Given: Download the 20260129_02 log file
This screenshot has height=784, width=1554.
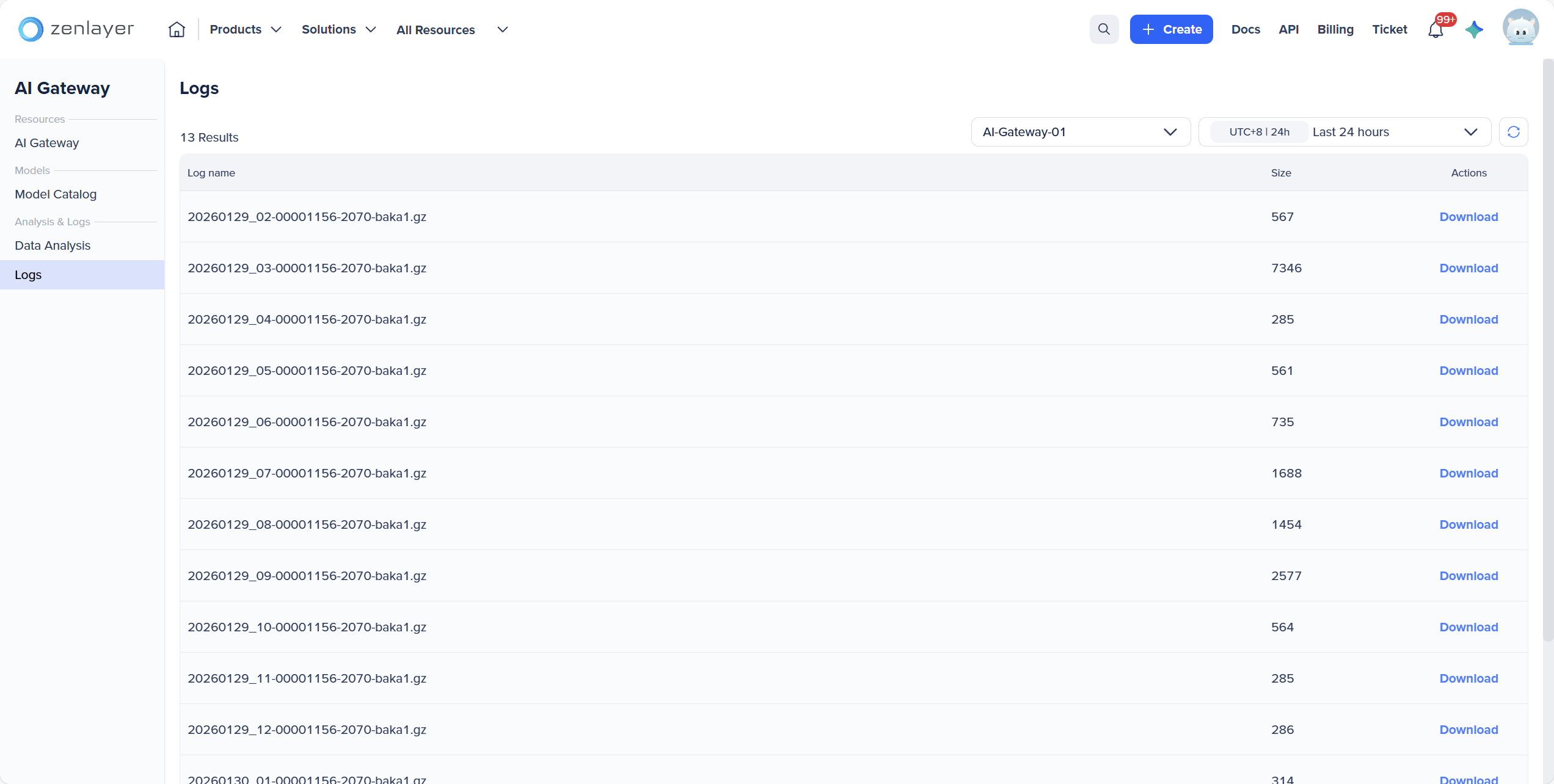Looking at the screenshot, I should (1468, 217).
